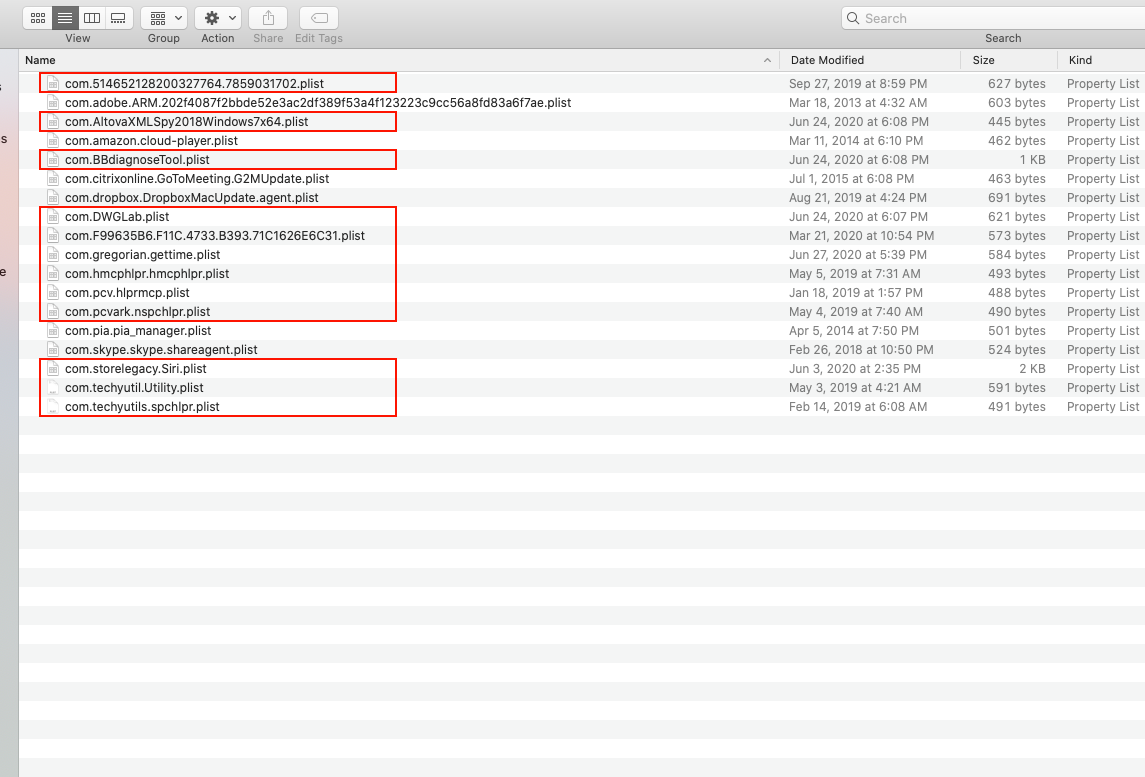
Task: Click file icon of com.gregorian.gettime.plist
Action: tap(53, 254)
